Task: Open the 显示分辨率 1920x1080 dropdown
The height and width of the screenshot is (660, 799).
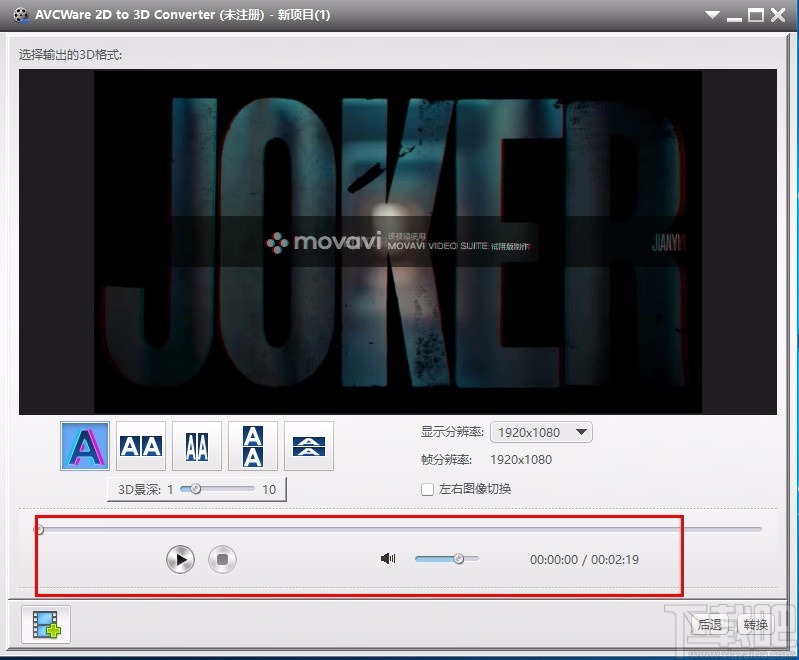Action: [x=541, y=432]
